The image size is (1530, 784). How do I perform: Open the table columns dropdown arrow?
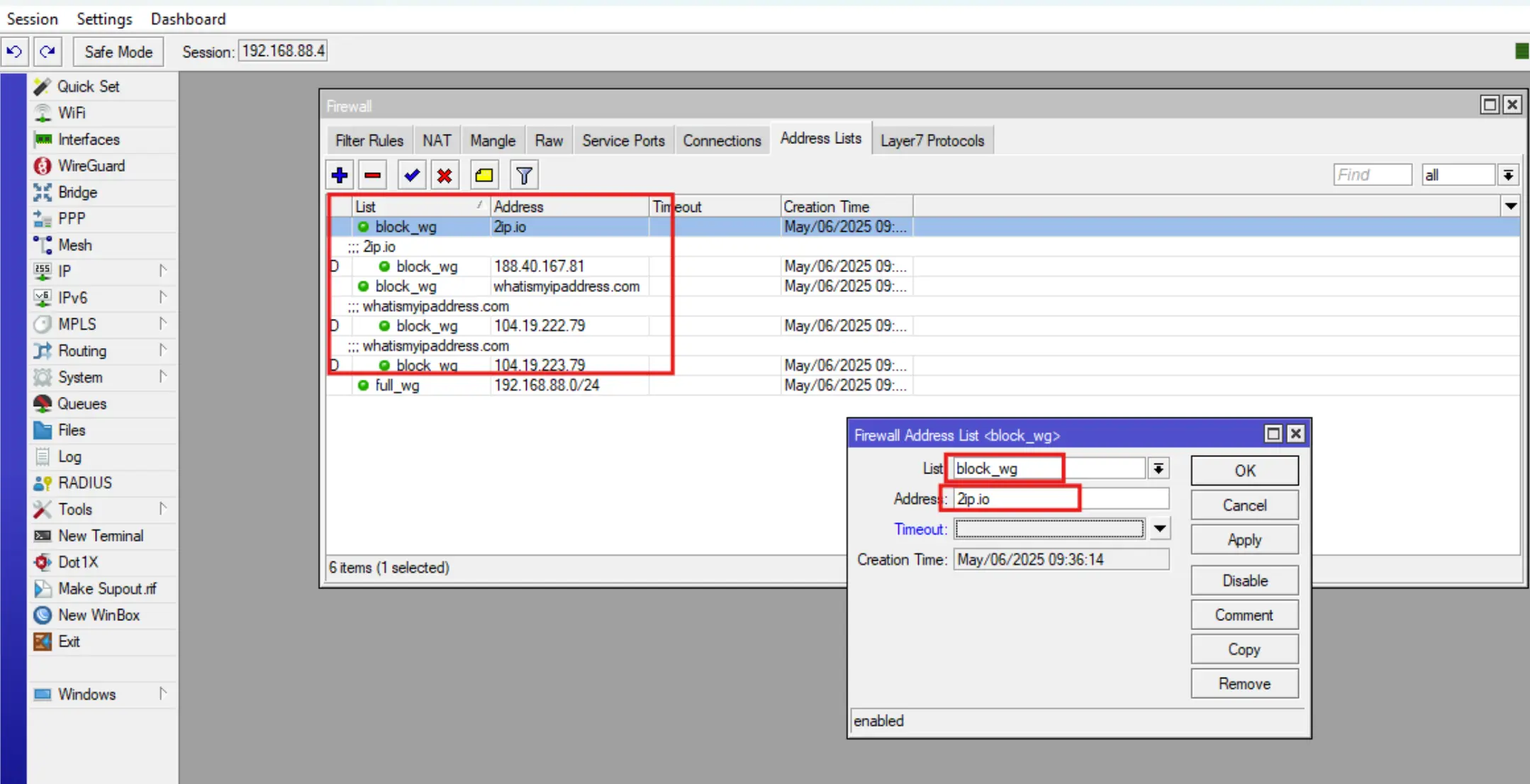tap(1511, 206)
